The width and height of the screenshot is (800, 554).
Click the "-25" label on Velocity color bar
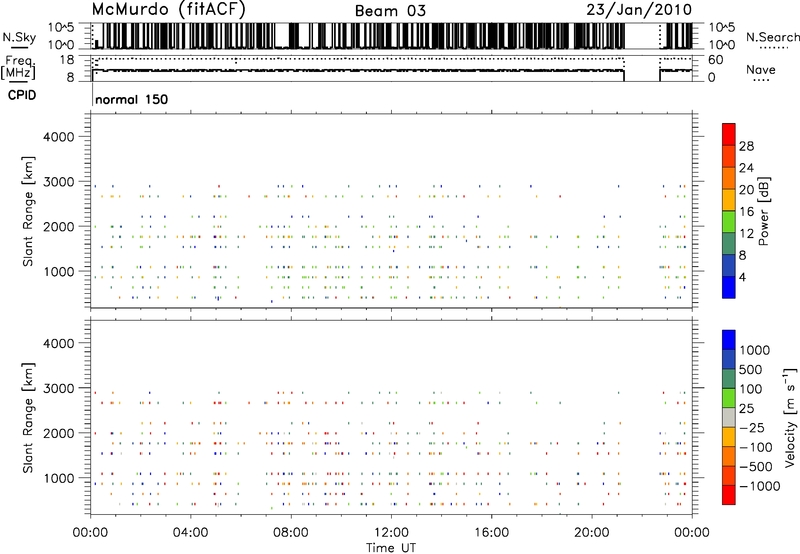click(x=752, y=428)
